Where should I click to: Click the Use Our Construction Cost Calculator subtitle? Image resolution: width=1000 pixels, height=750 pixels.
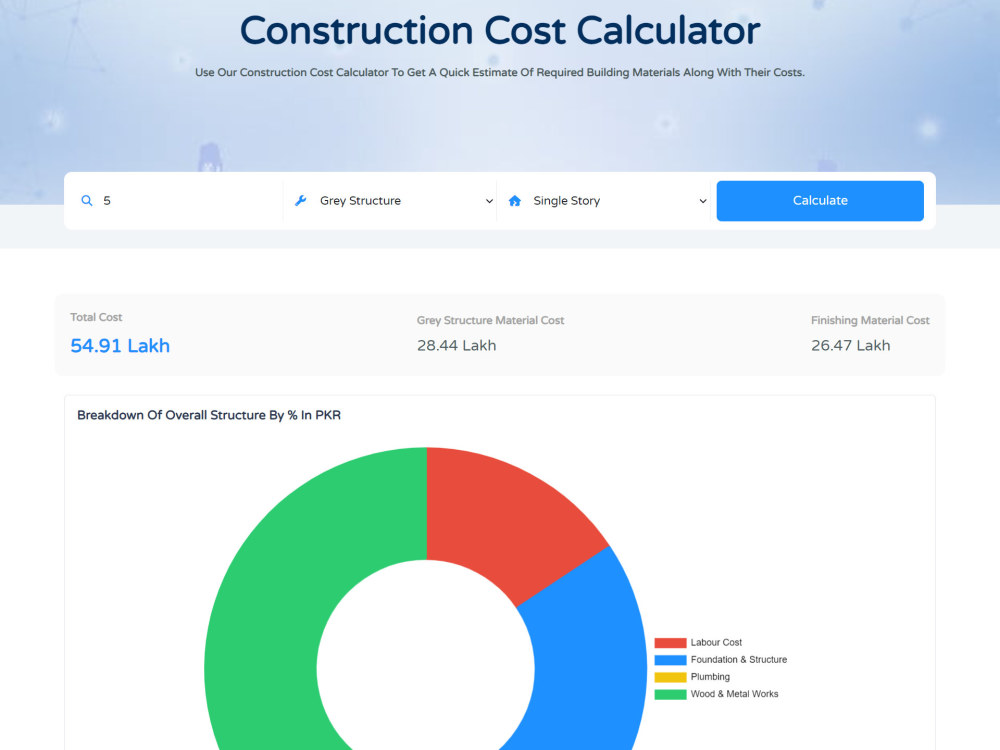(x=500, y=73)
